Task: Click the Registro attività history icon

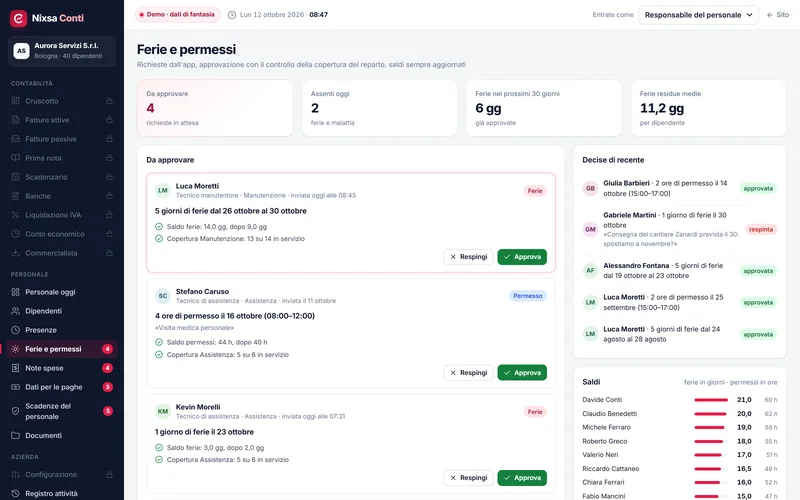Action: (x=15, y=493)
